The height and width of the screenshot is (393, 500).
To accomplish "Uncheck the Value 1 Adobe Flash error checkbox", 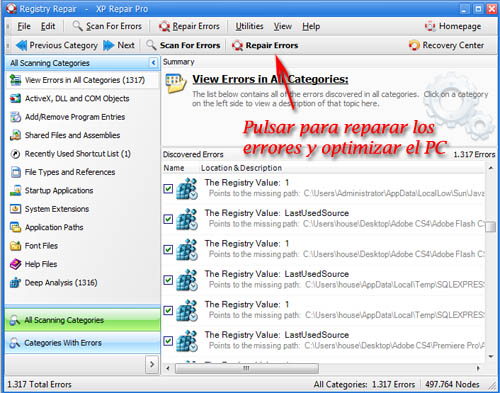I will click(168, 249).
